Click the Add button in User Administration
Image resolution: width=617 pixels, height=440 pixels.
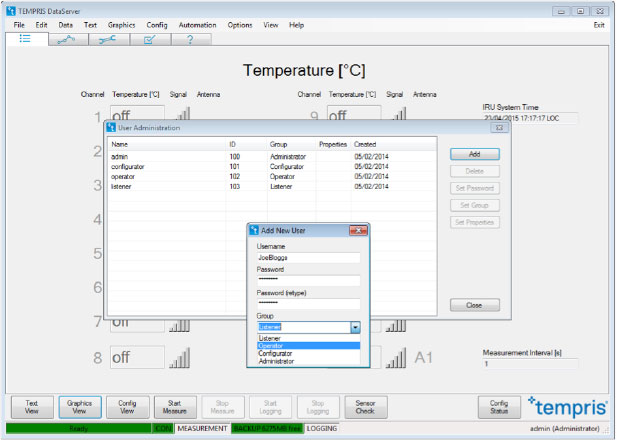coord(474,155)
